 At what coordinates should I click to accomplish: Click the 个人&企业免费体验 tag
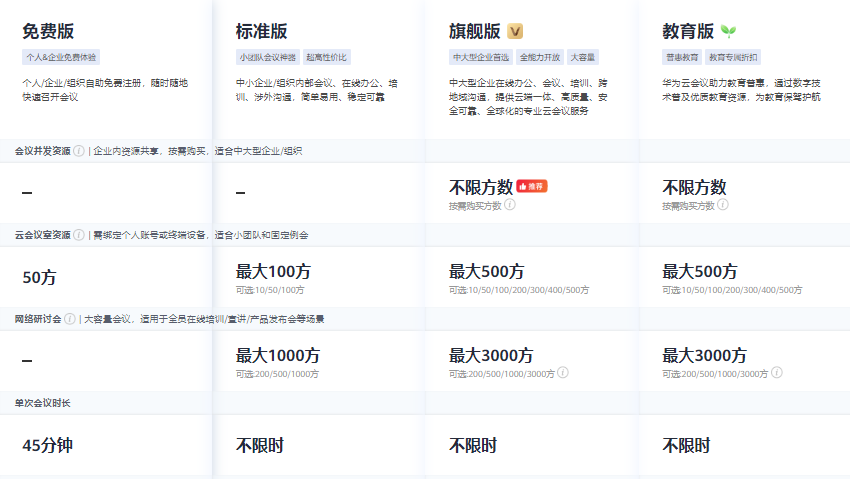pyautogui.click(x=61, y=57)
